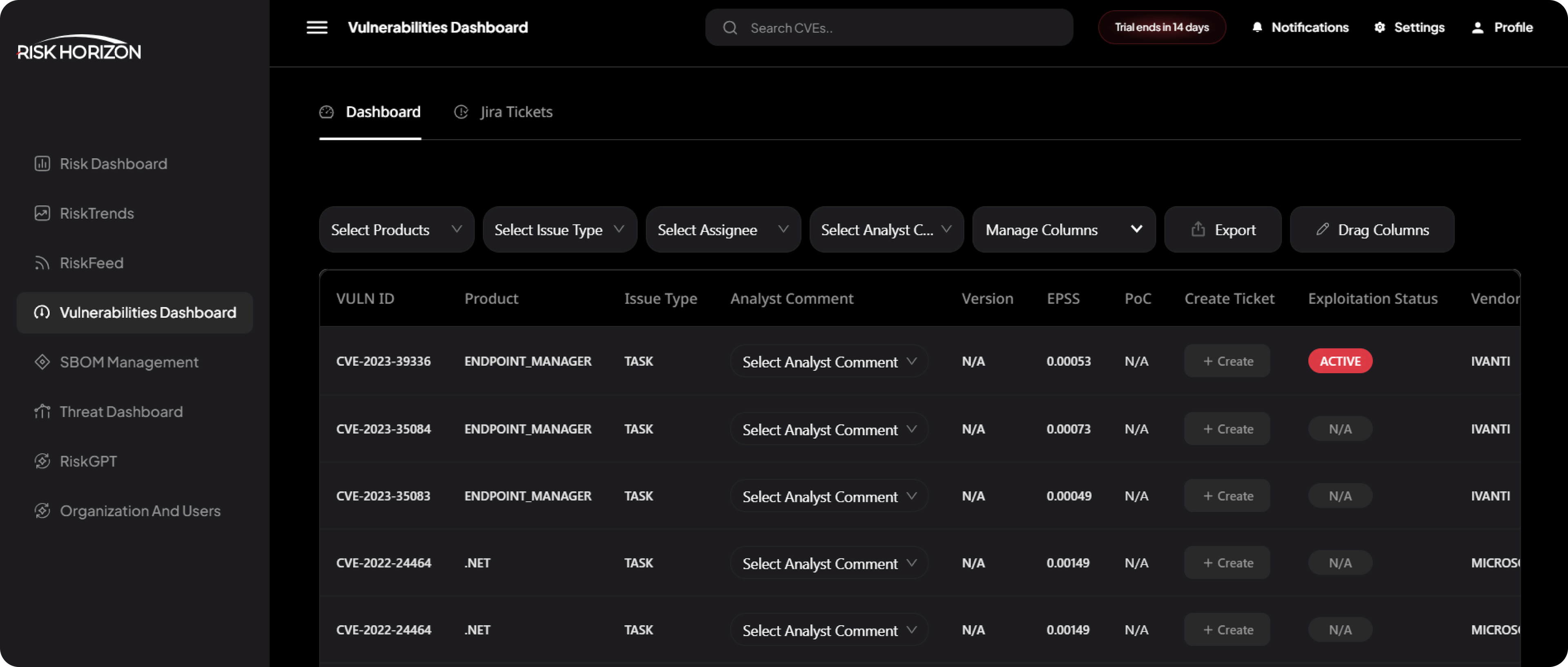Click the Risk Horizon logo

(79, 48)
